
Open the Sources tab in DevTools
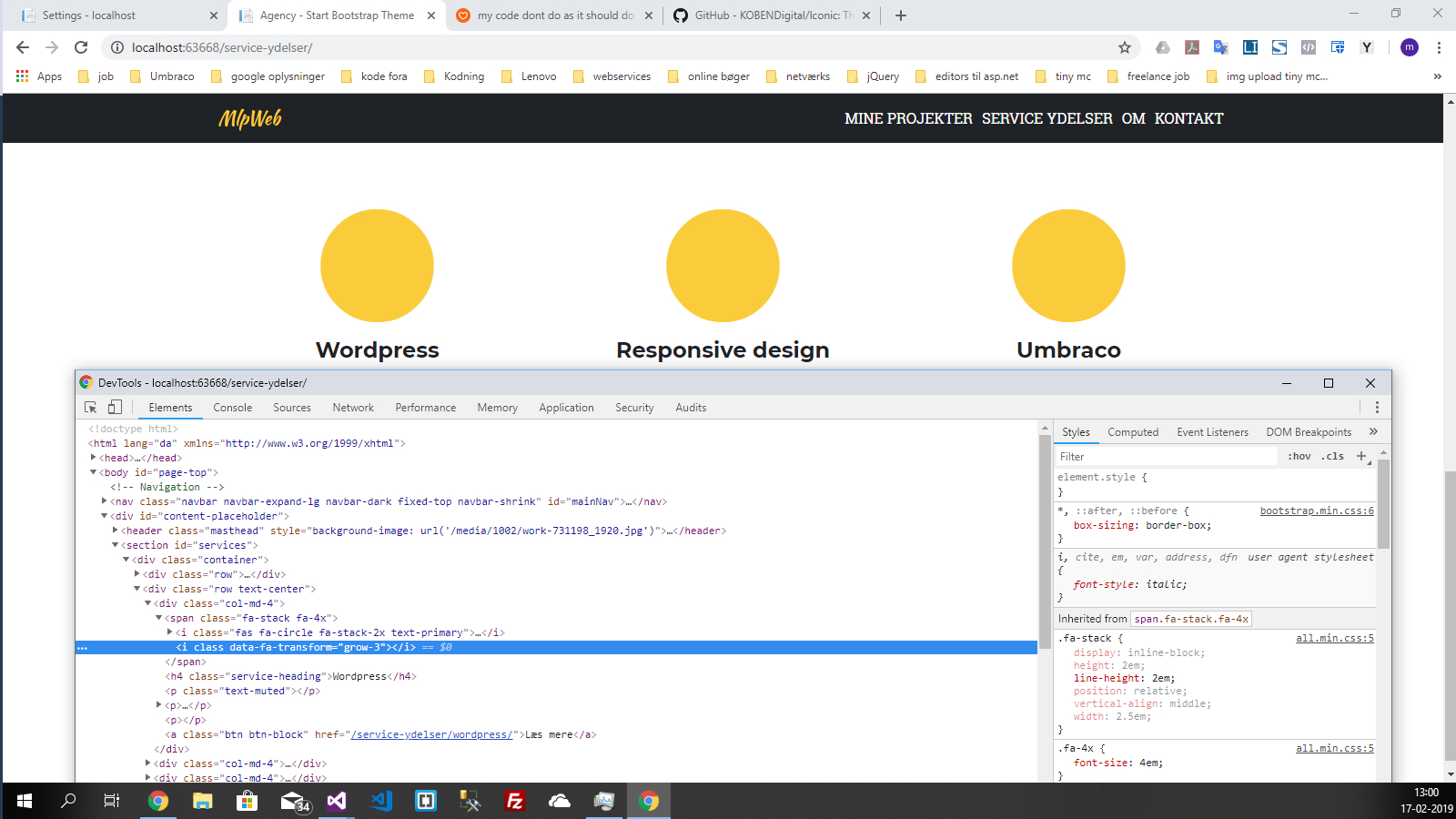point(292,408)
